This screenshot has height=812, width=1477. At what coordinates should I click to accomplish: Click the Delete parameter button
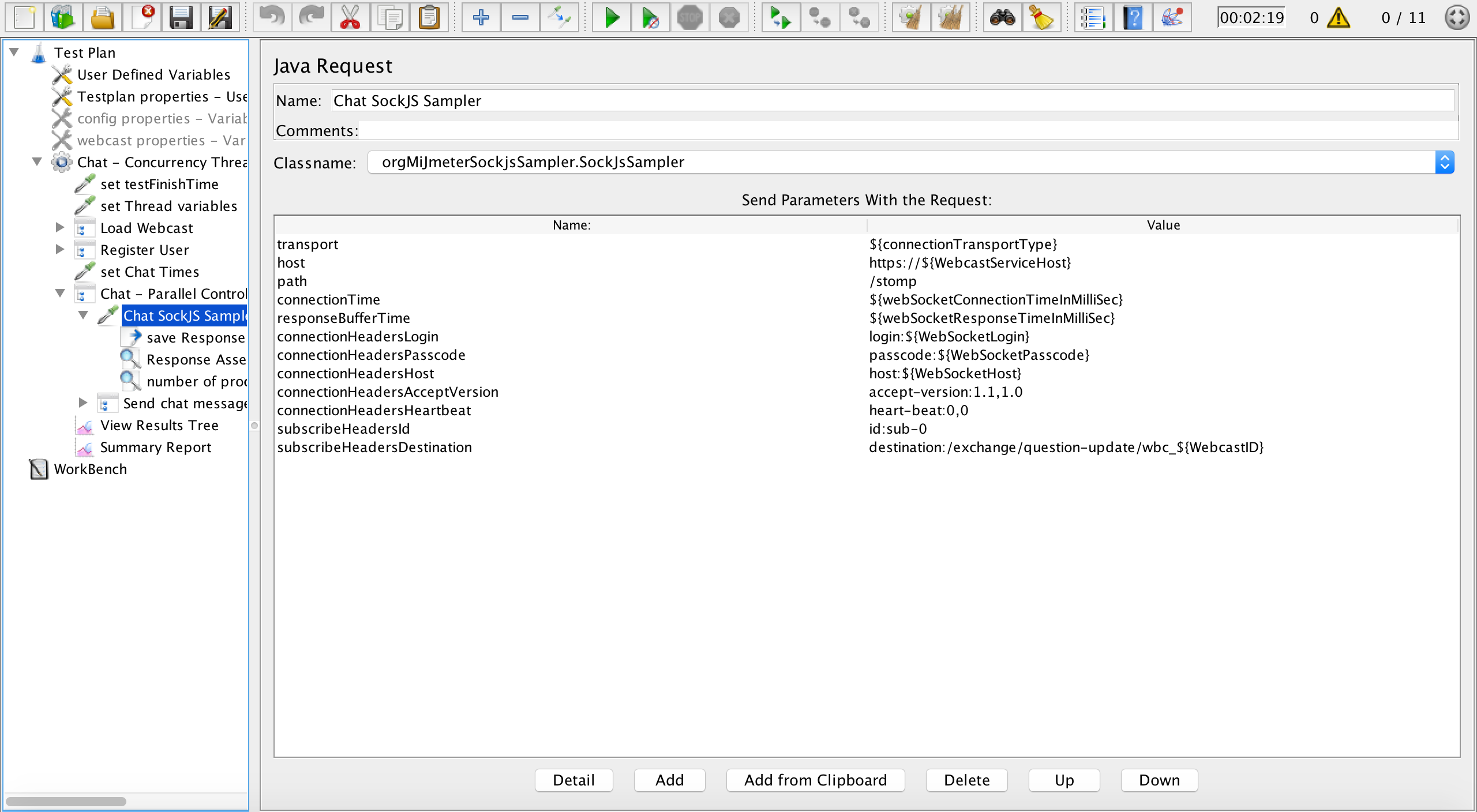click(966, 780)
